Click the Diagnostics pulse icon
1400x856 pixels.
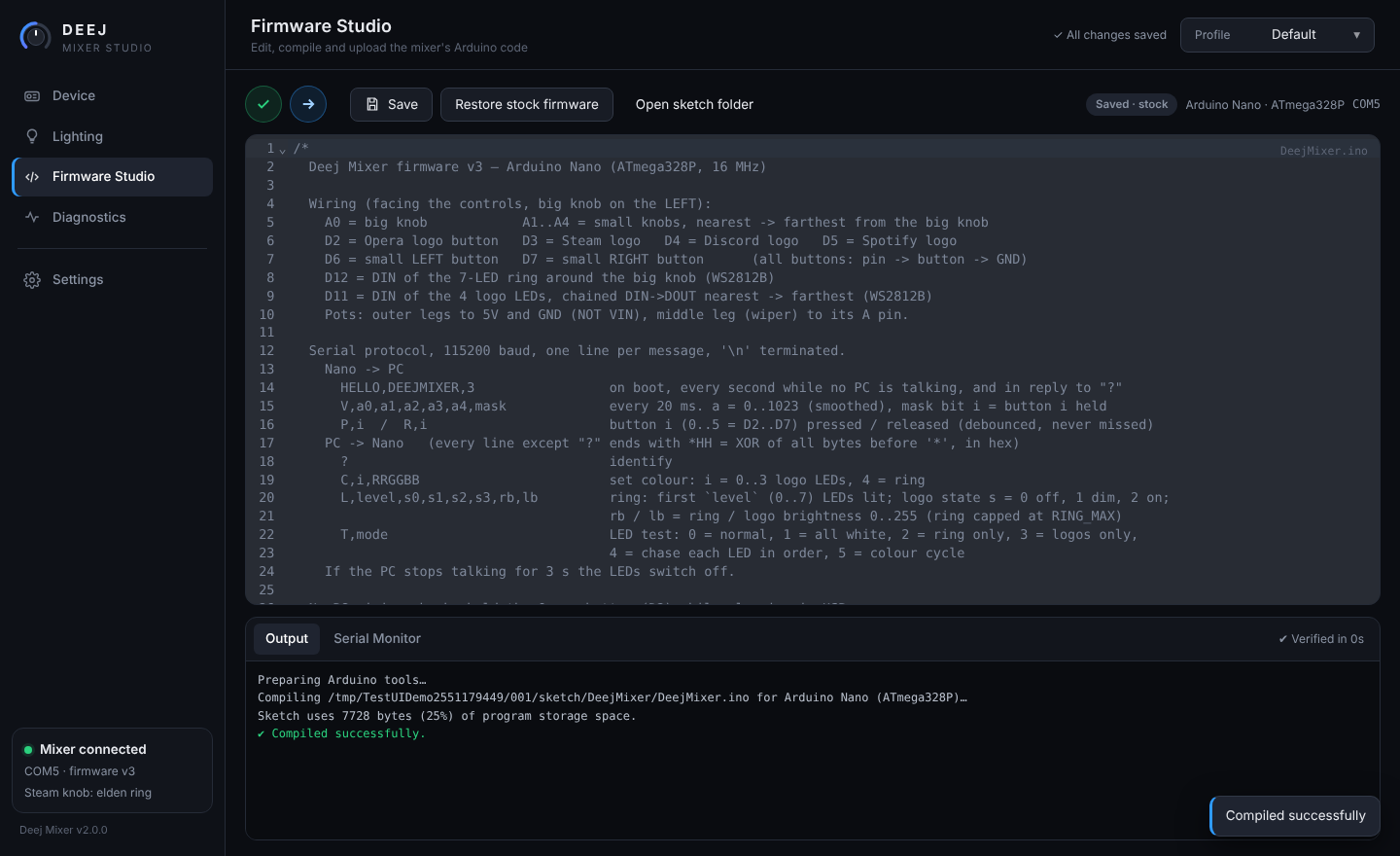click(x=32, y=218)
